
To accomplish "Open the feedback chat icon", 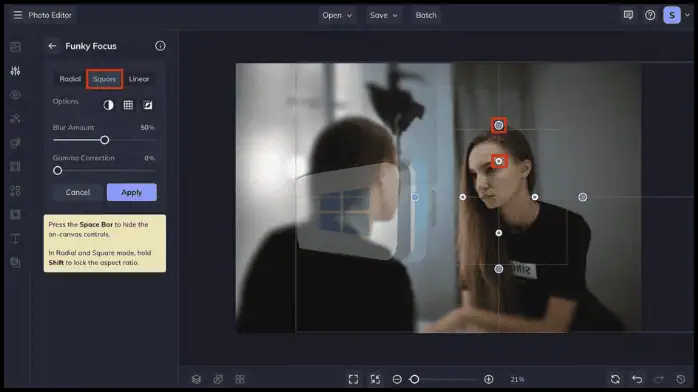I will [x=628, y=15].
